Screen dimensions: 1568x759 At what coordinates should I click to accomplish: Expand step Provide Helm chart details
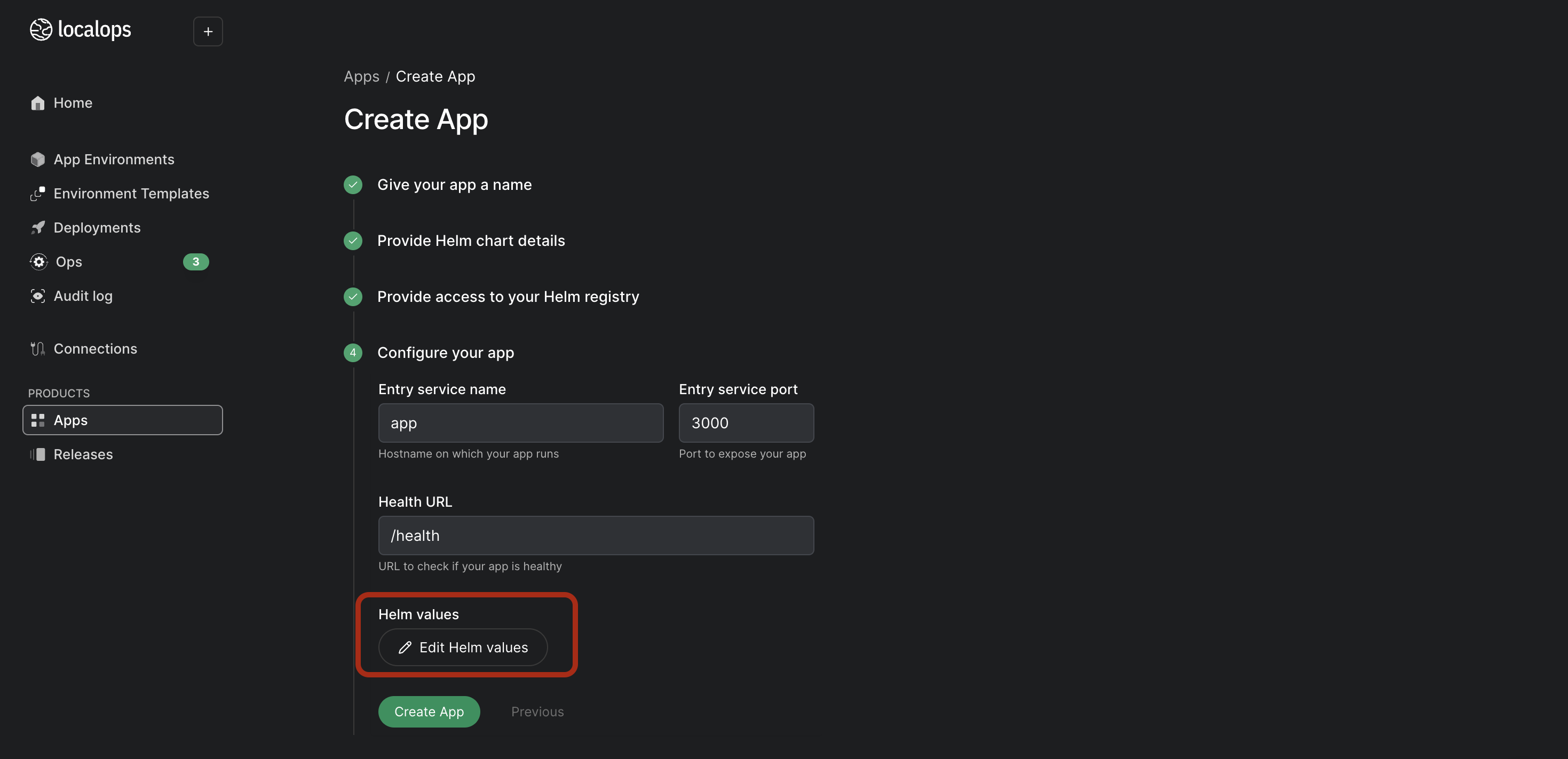pyautogui.click(x=471, y=241)
